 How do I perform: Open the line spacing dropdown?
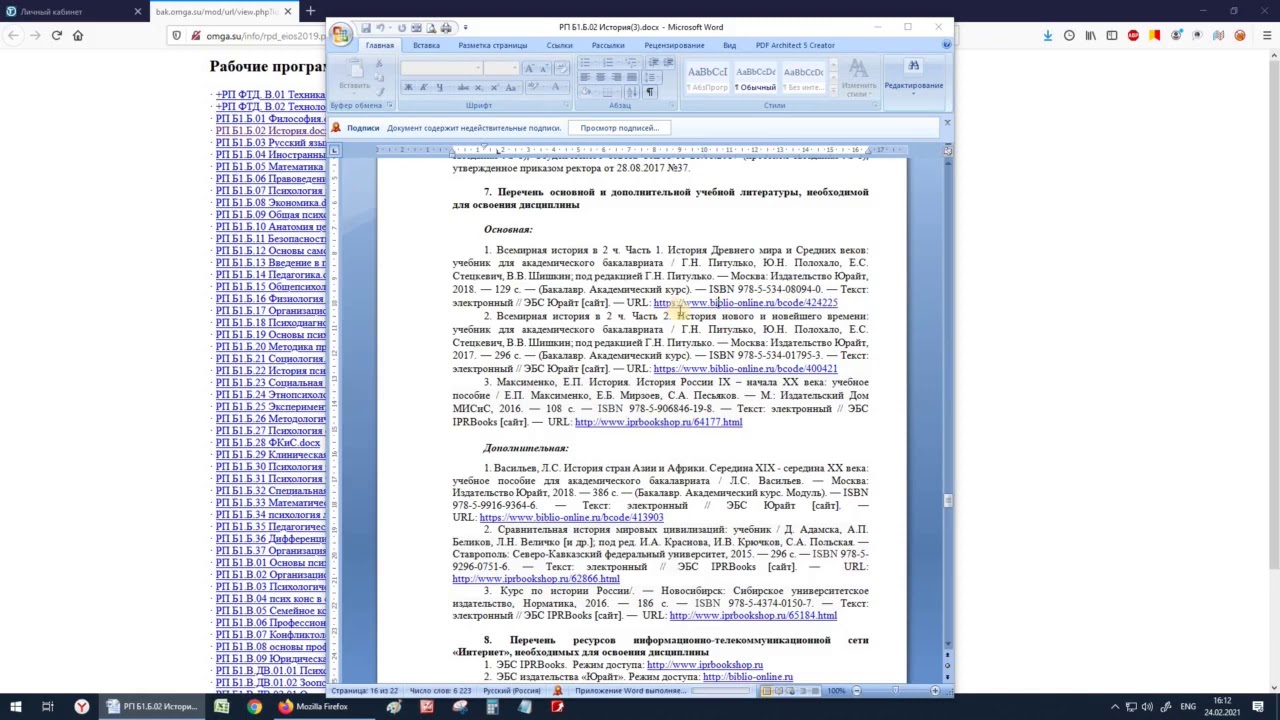pos(653,77)
